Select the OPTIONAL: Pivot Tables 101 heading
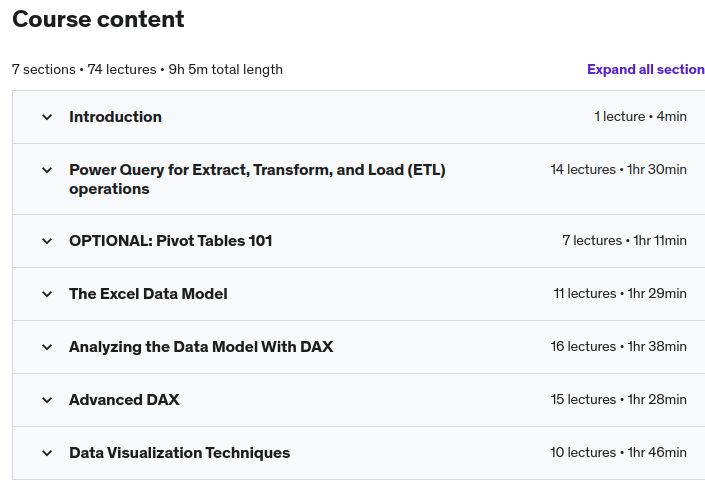 point(171,241)
